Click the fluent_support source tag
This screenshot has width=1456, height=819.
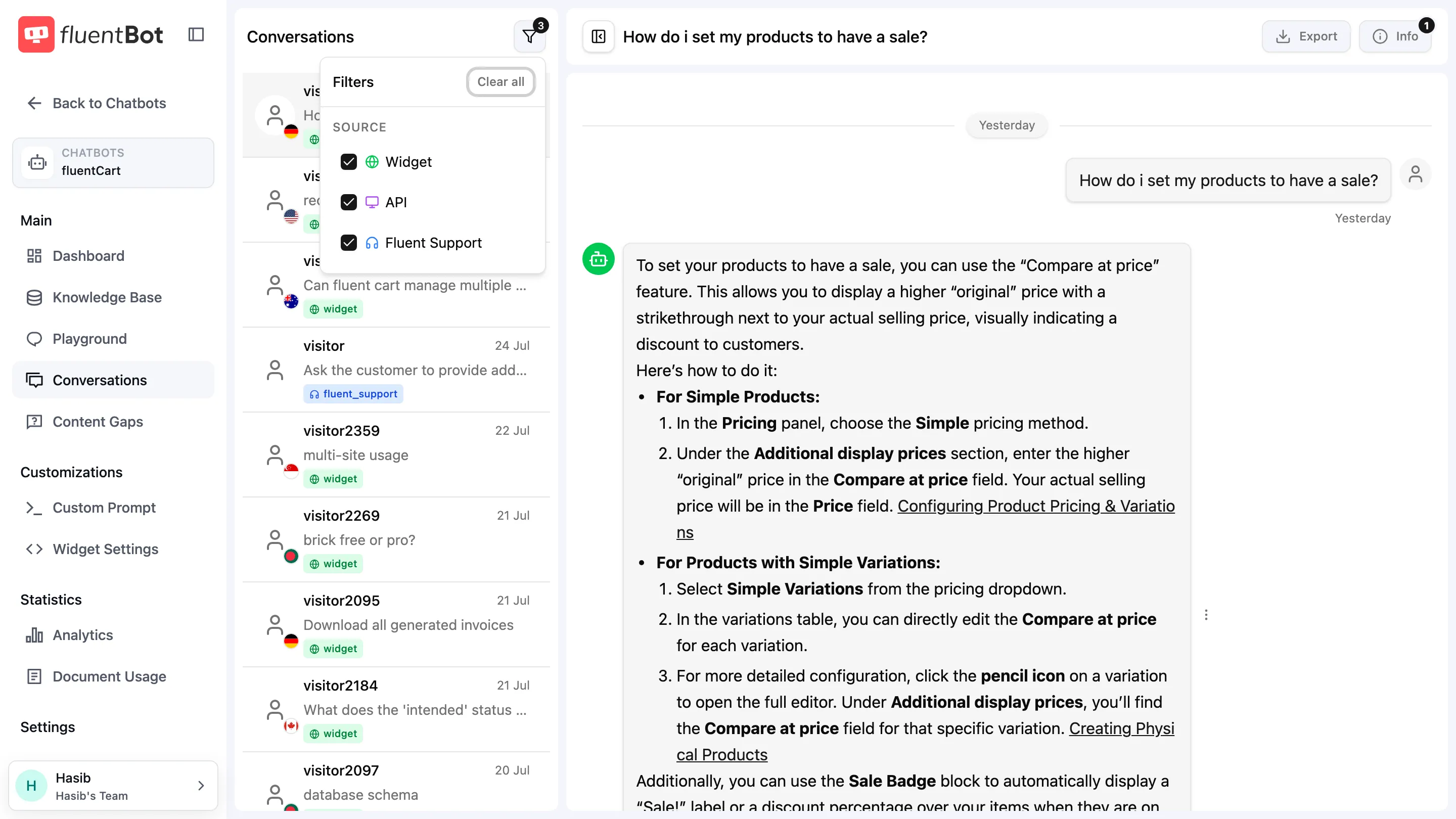353,394
